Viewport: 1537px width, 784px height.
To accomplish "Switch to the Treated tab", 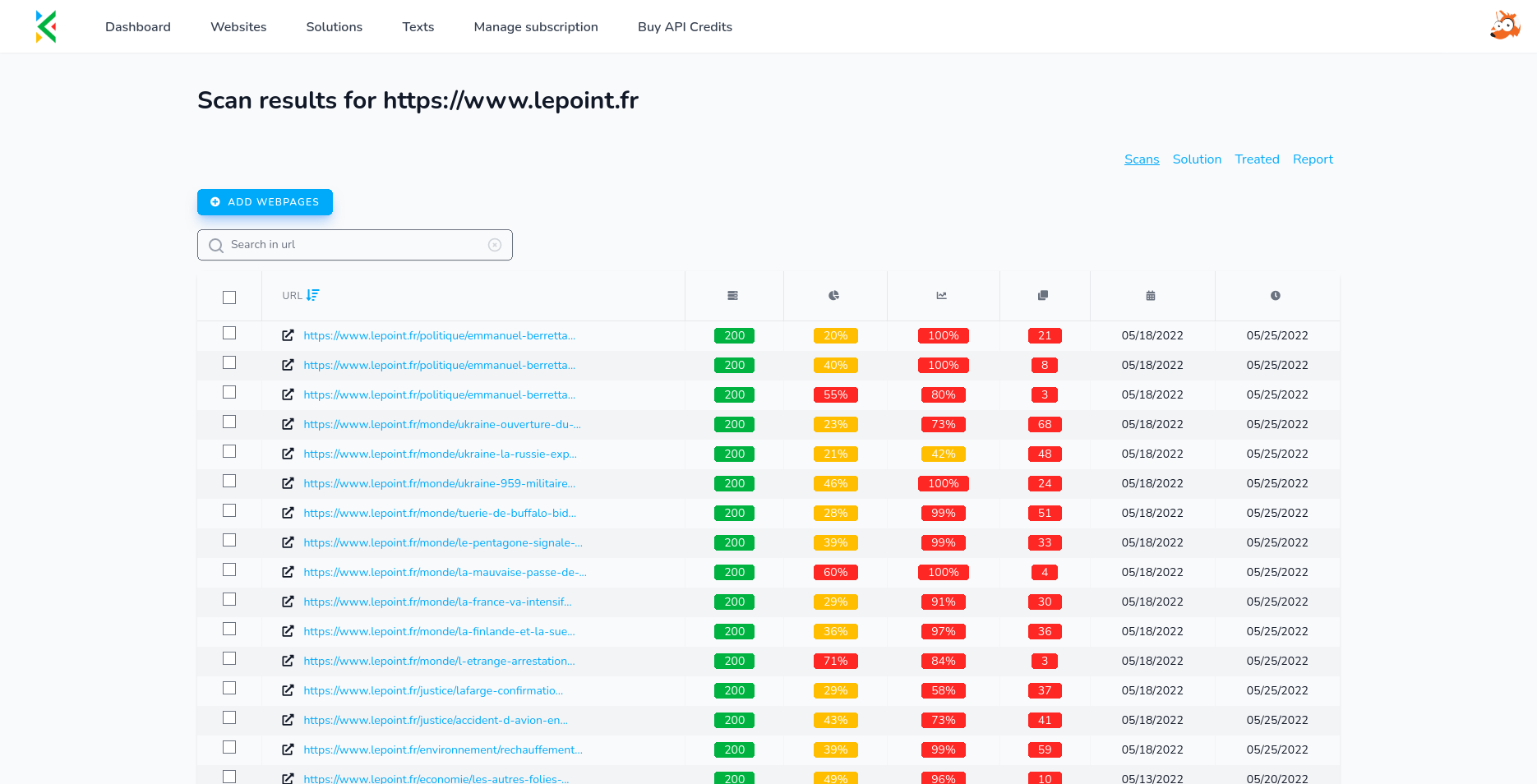I will [x=1257, y=159].
